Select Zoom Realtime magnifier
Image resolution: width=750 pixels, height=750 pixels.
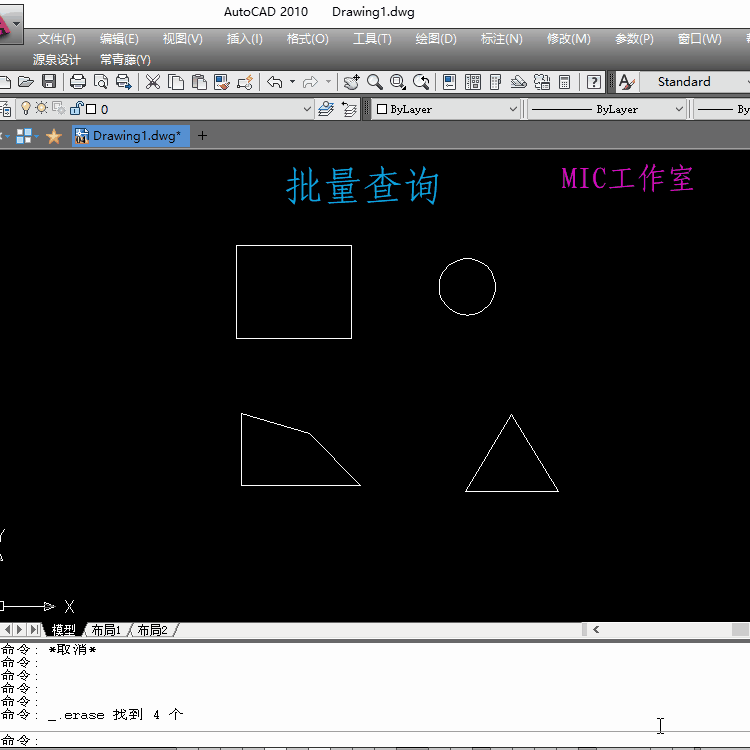pos(375,82)
